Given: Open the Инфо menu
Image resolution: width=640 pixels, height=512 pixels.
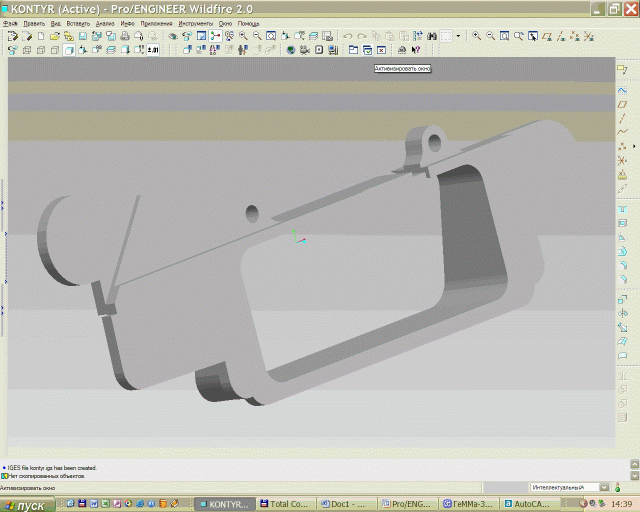Looking at the screenshot, I should pyautogui.click(x=127, y=24).
